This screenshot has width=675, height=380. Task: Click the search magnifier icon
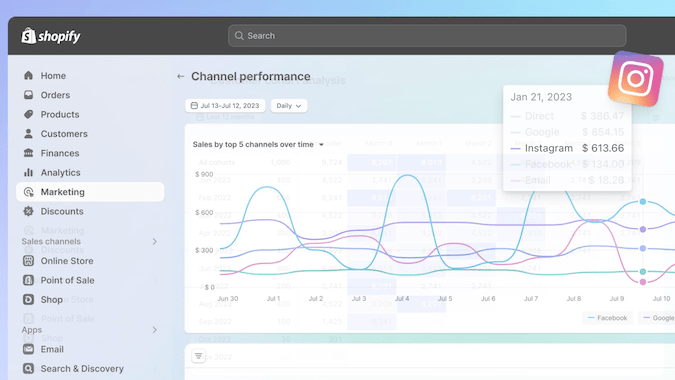(239, 36)
